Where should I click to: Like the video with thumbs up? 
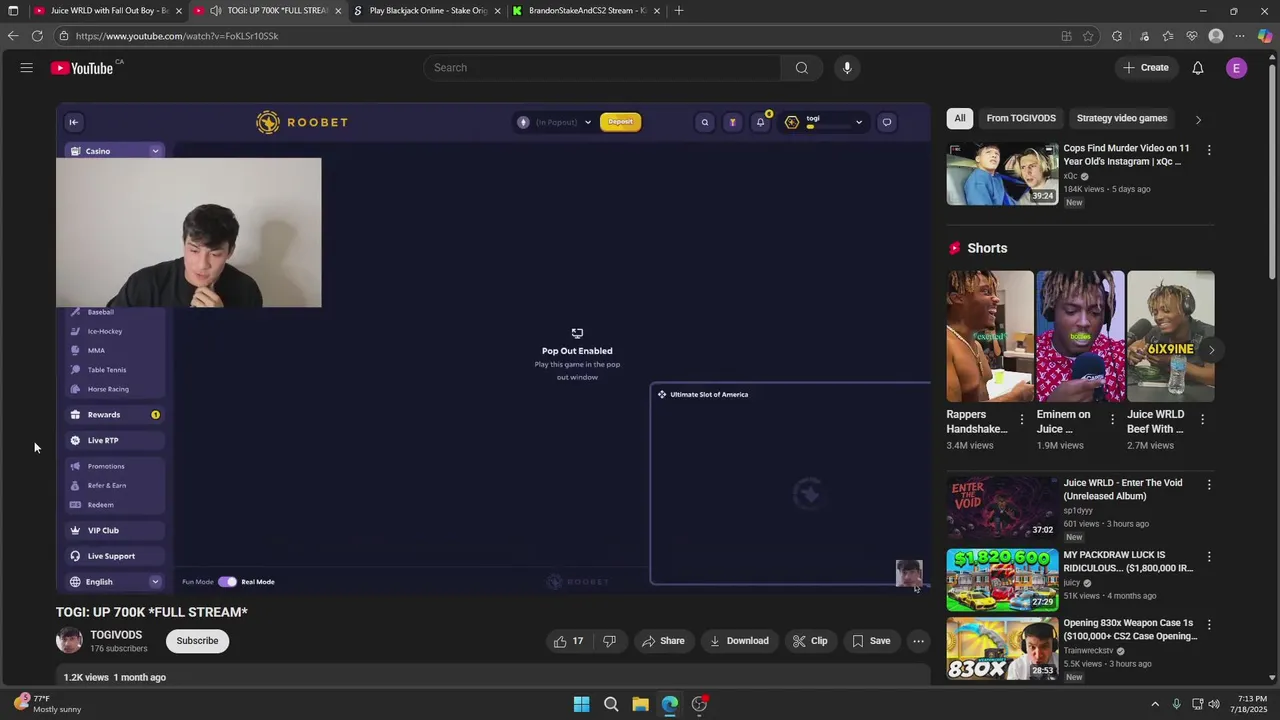(568, 641)
